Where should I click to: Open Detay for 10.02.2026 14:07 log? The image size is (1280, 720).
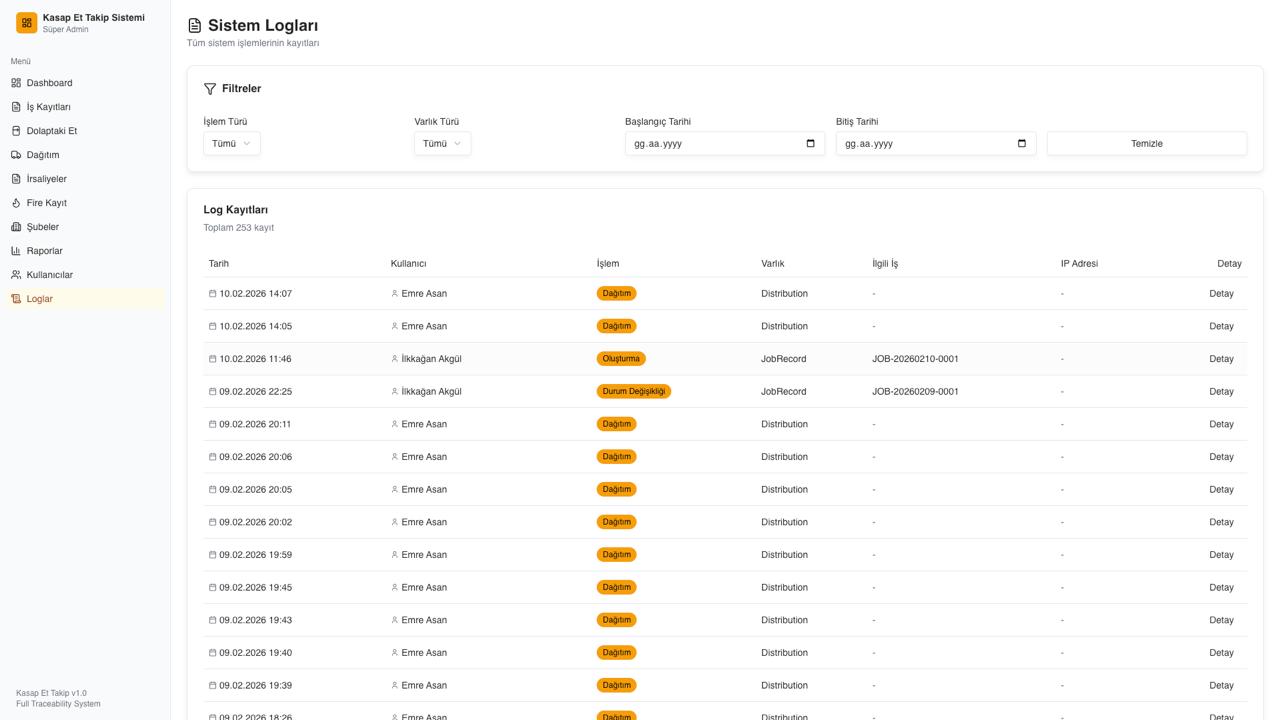tap(1221, 294)
